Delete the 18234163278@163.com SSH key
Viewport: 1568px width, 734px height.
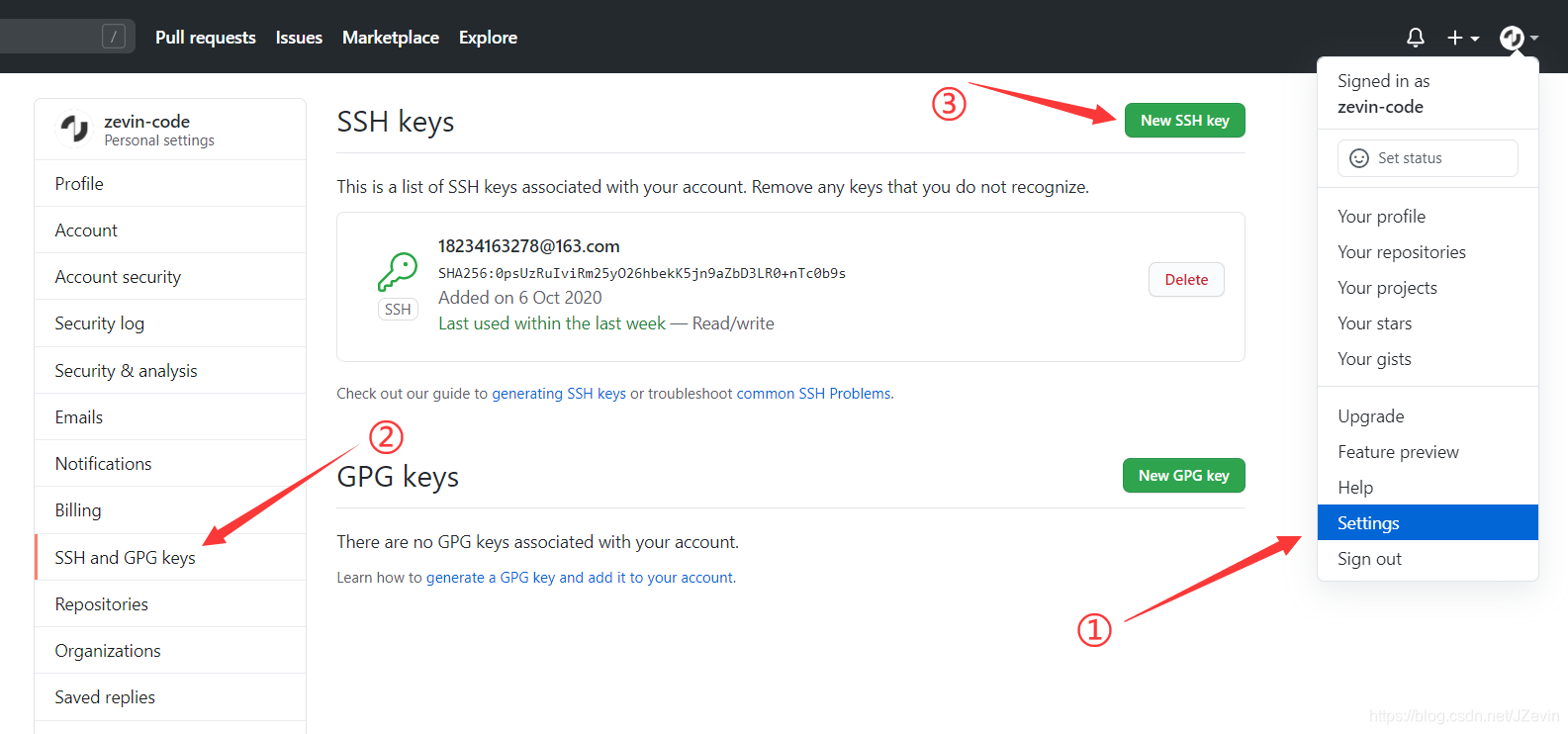1186,280
